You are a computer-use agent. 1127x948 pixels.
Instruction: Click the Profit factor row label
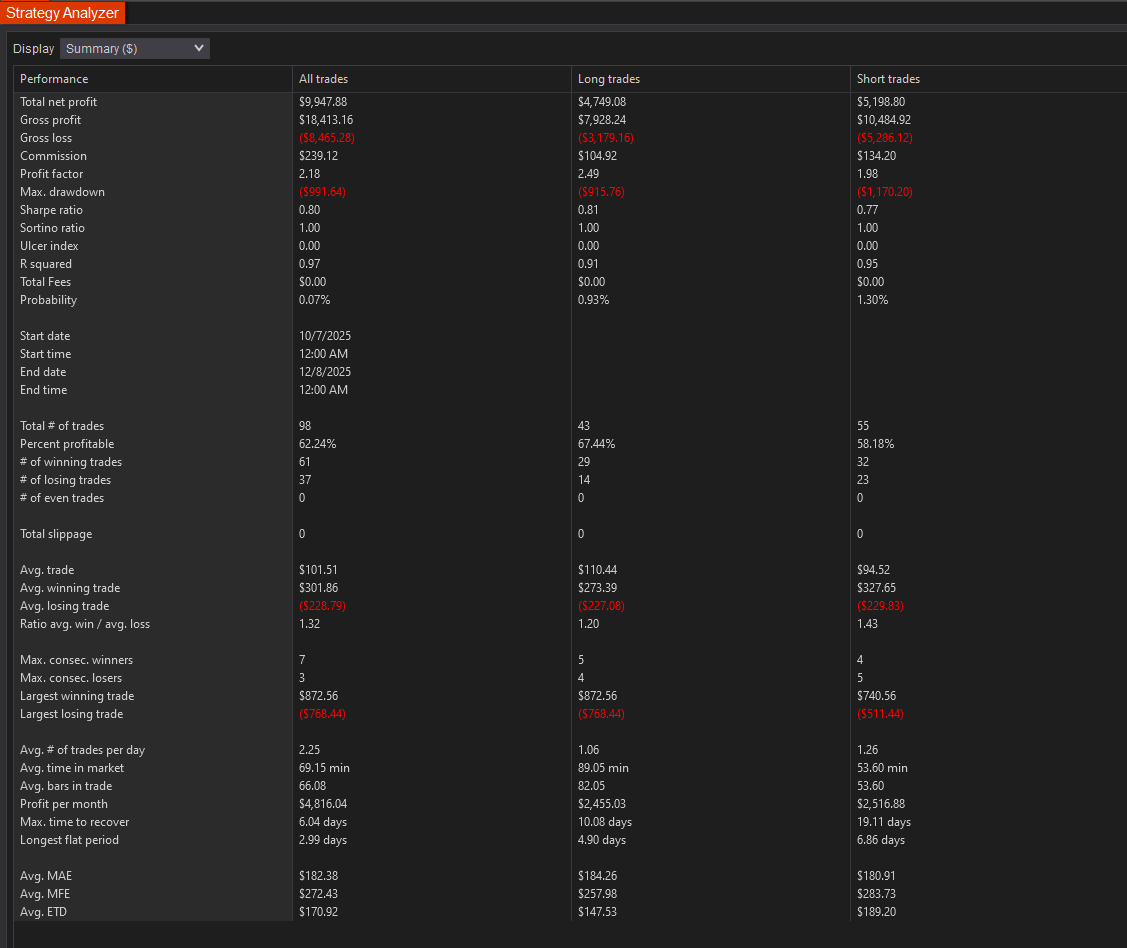[x=51, y=174]
